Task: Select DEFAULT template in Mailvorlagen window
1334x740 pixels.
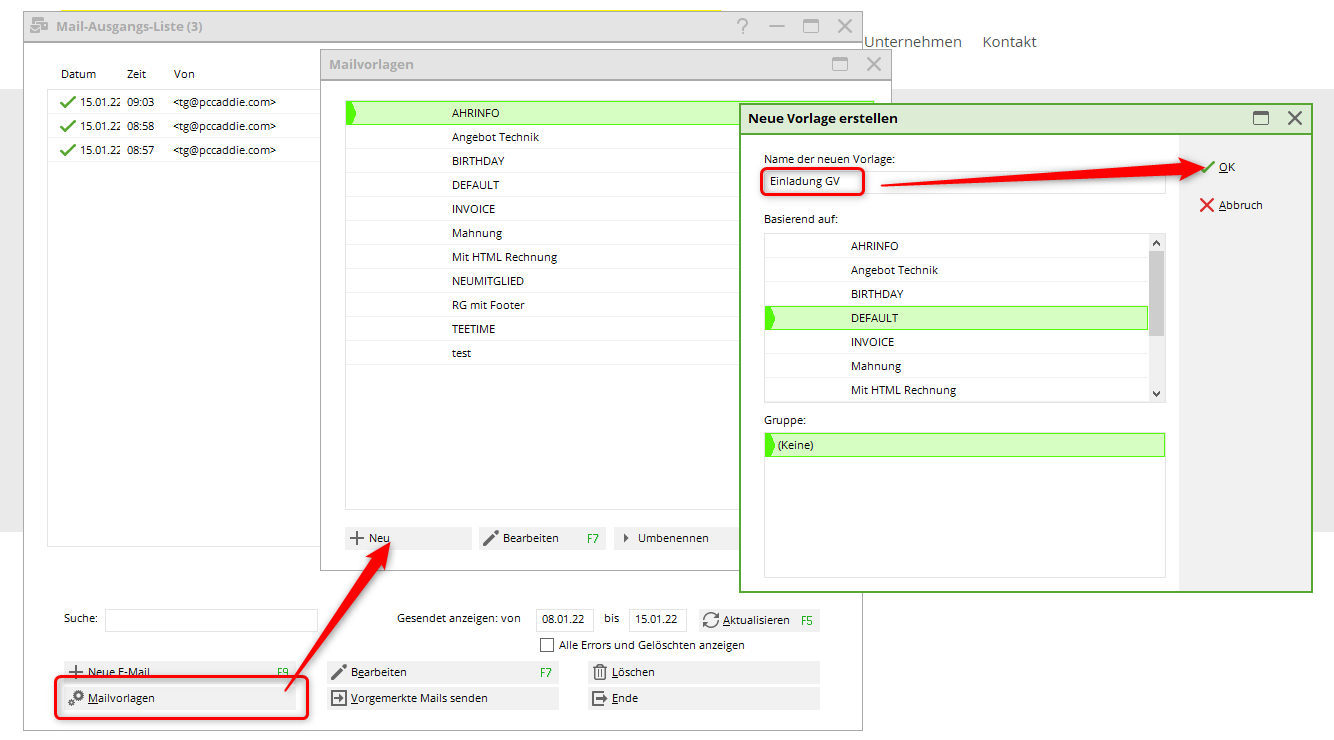Action: pos(542,185)
